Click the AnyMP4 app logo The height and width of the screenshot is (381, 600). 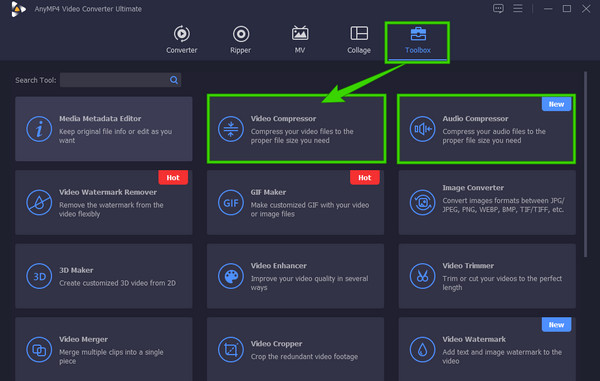(x=18, y=9)
